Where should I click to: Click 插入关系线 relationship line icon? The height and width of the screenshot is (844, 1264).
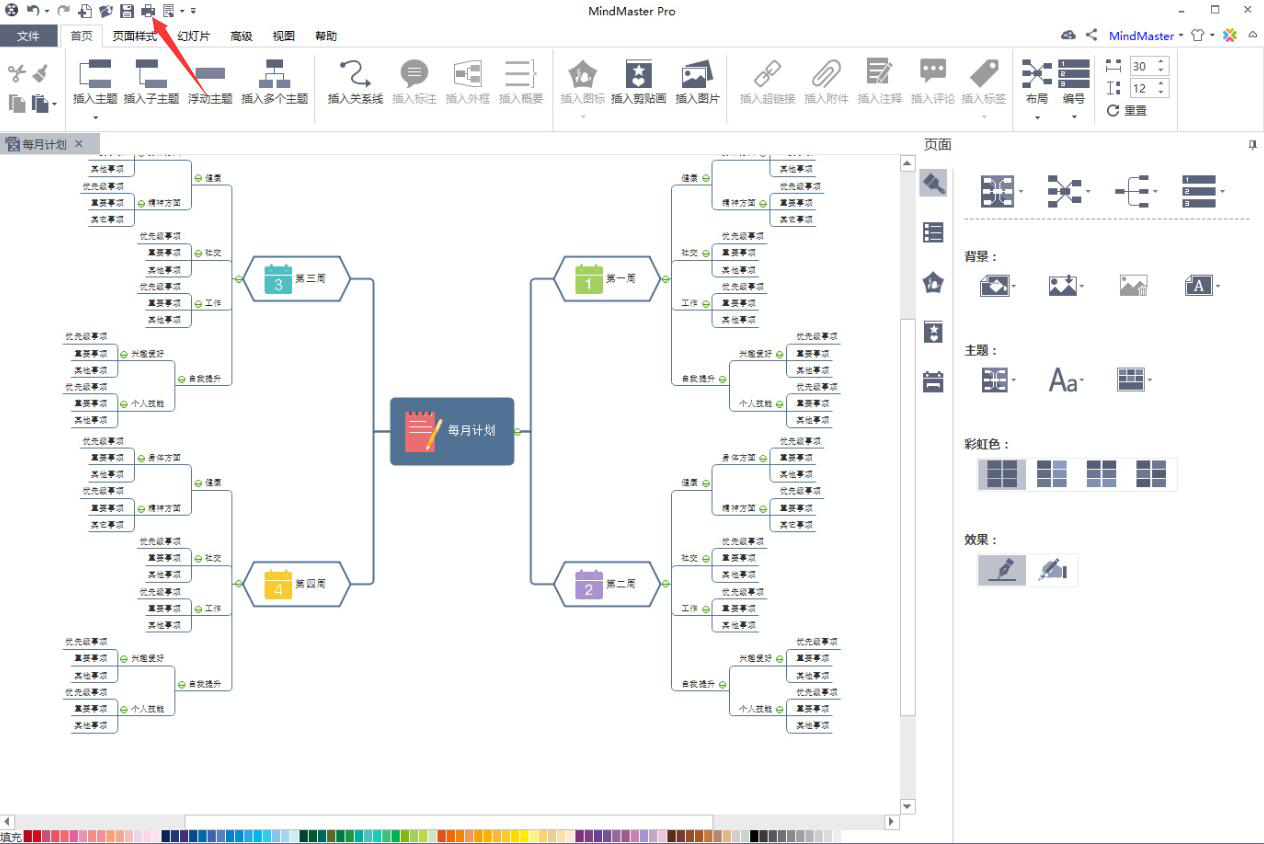pyautogui.click(x=355, y=75)
